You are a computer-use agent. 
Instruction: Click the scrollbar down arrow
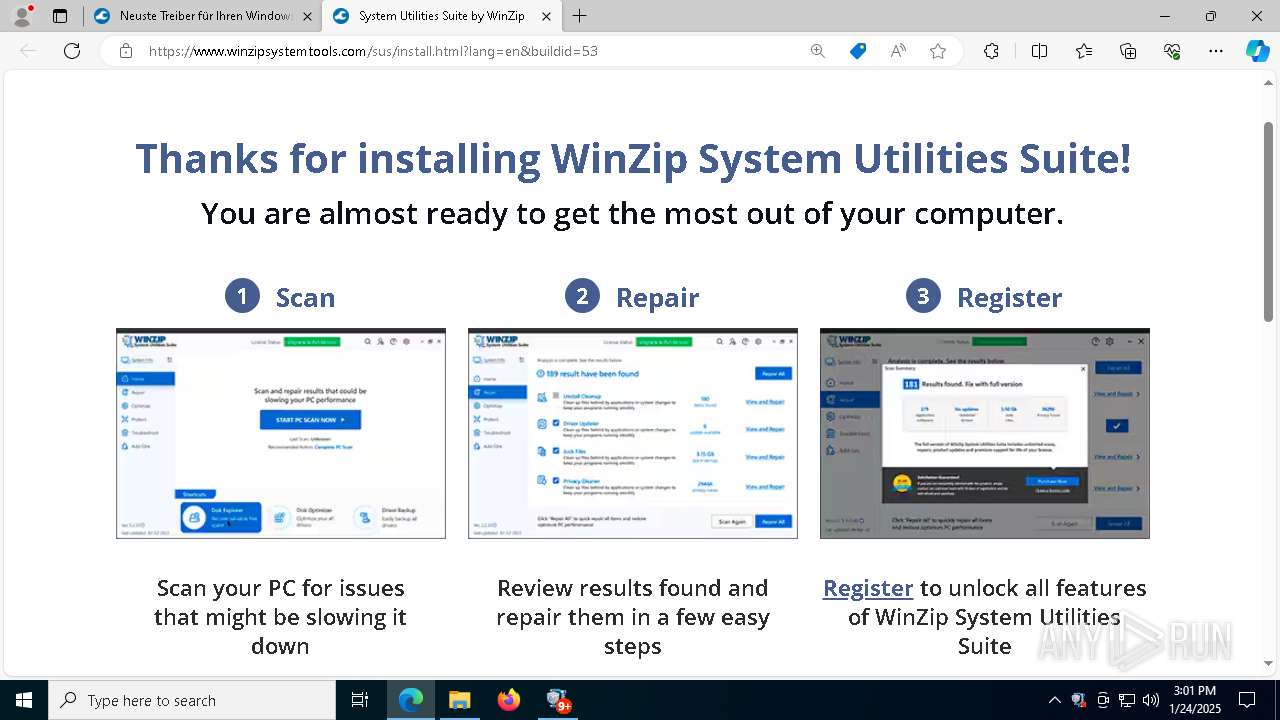1269,663
